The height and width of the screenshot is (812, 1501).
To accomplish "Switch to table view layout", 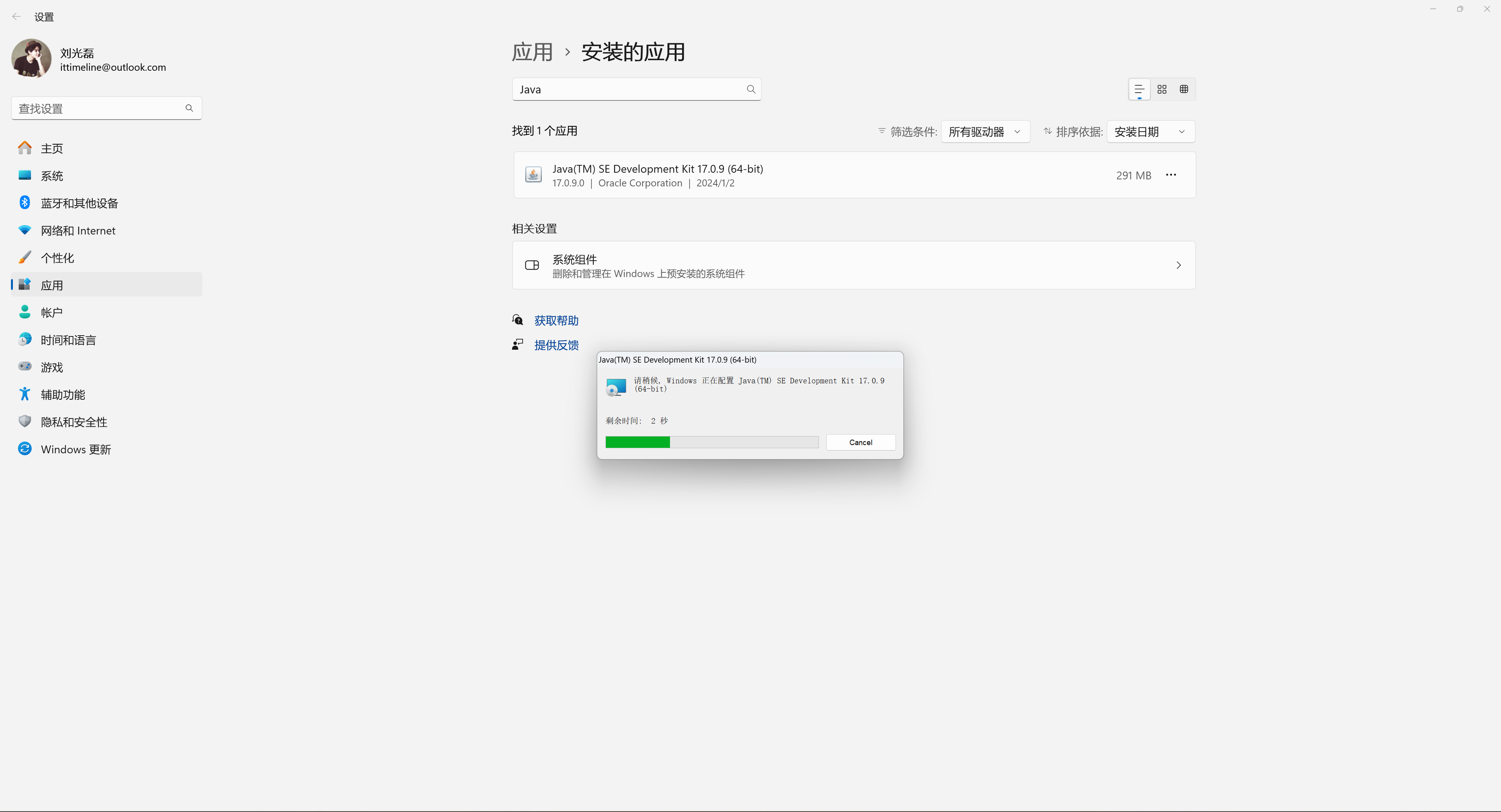I will point(1184,90).
